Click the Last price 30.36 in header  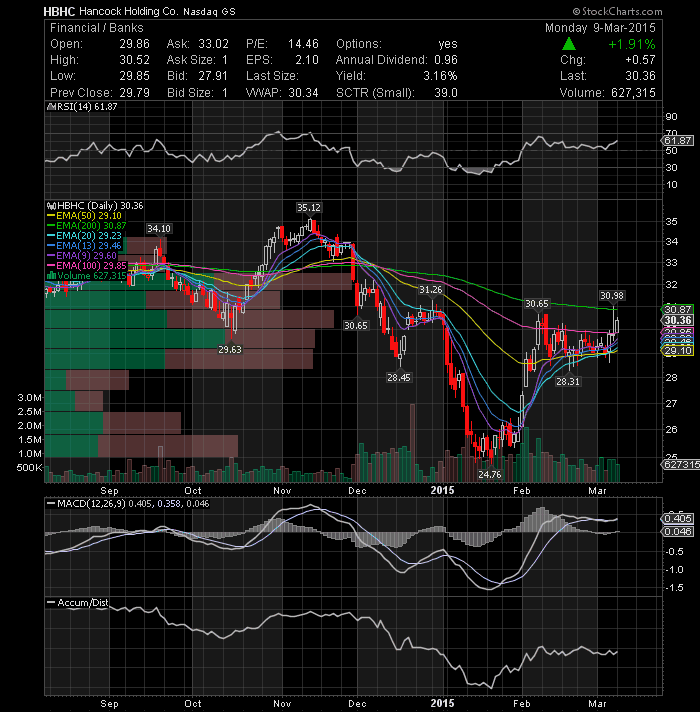(x=640, y=76)
